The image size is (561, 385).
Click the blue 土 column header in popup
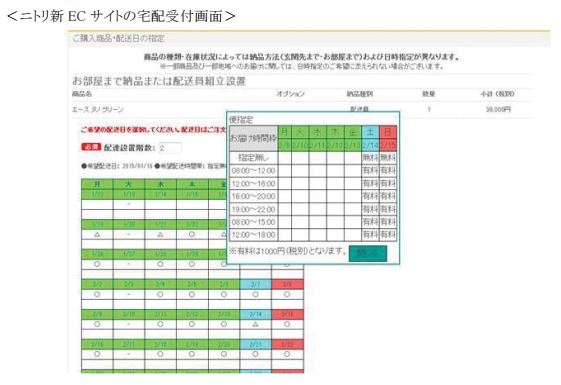[370, 132]
